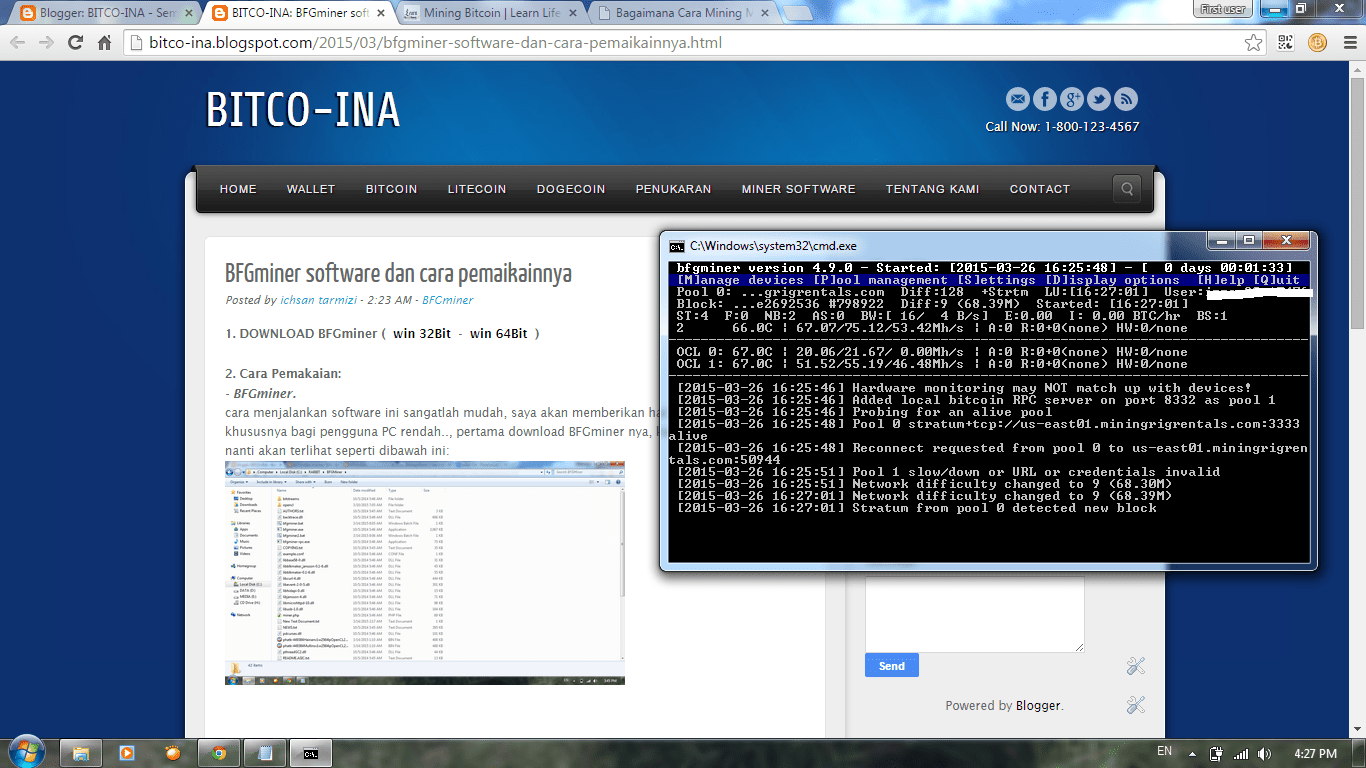Click the email envelope social icon
Screen dimensions: 1366x768
click(x=1017, y=99)
